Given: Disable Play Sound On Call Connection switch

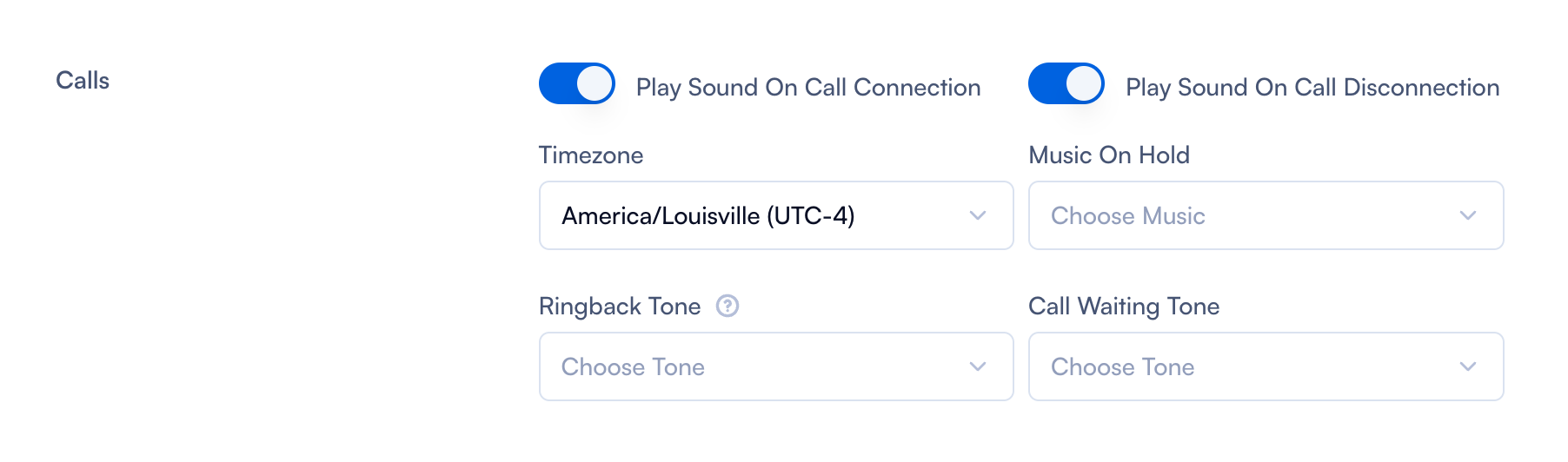Looking at the screenshot, I should click(576, 84).
